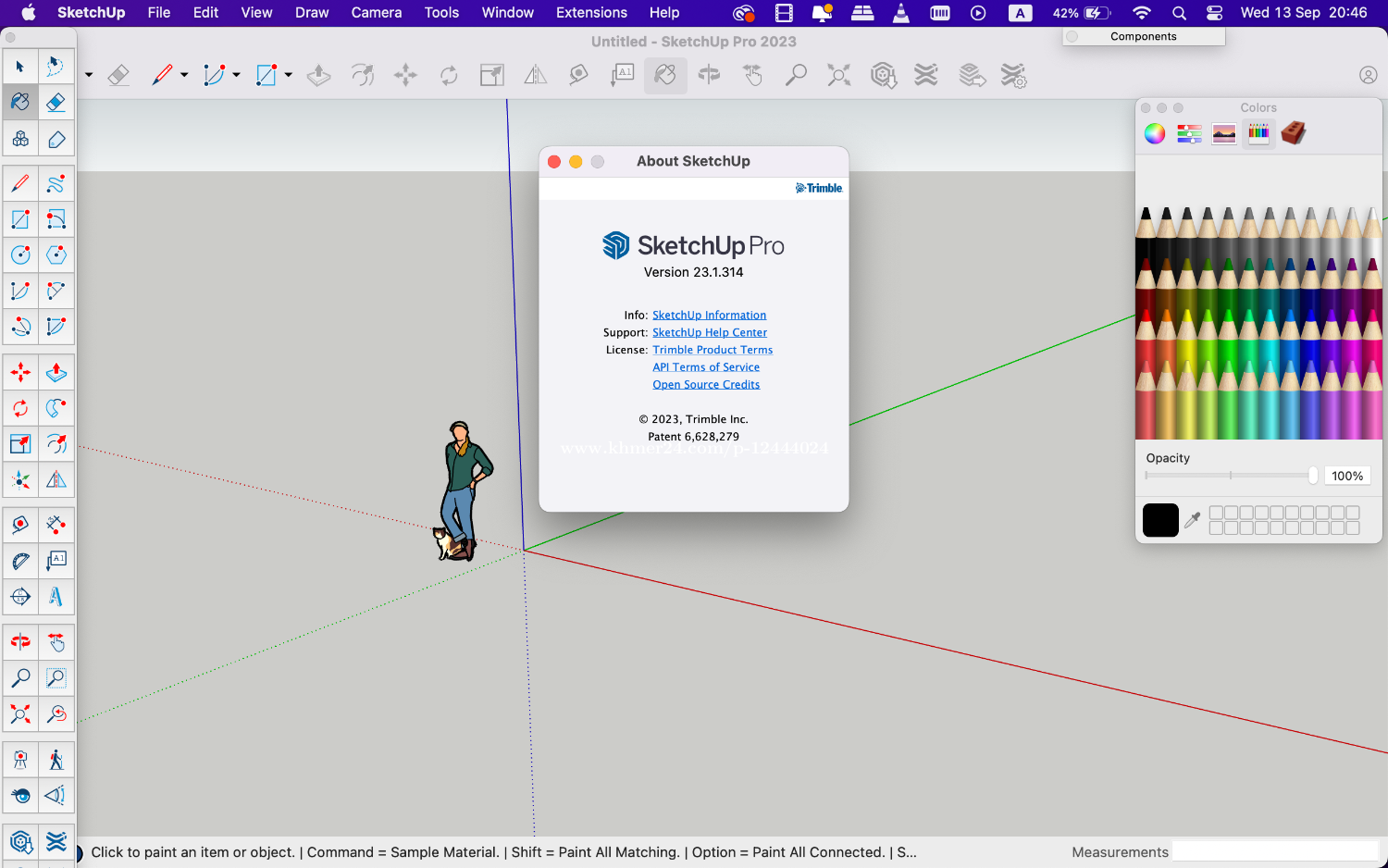Switch to image palettes tab in Colors
Screen dimensions: 1388x868
point(1224,133)
